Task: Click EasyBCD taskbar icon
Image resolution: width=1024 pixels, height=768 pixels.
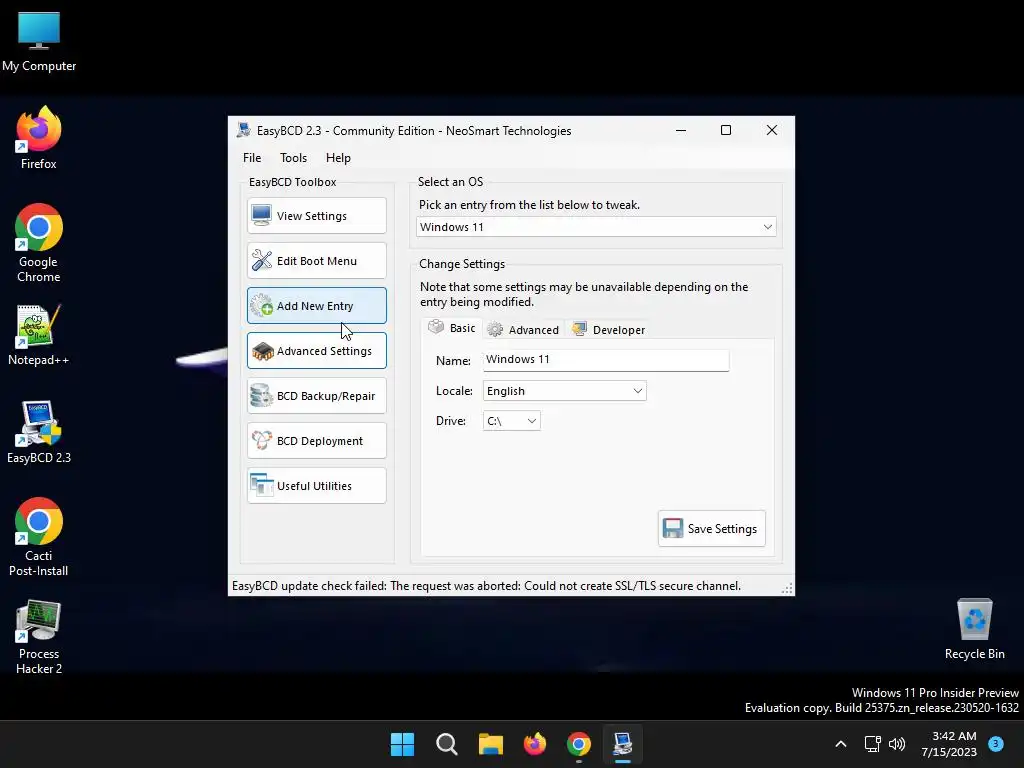Action: (x=623, y=744)
